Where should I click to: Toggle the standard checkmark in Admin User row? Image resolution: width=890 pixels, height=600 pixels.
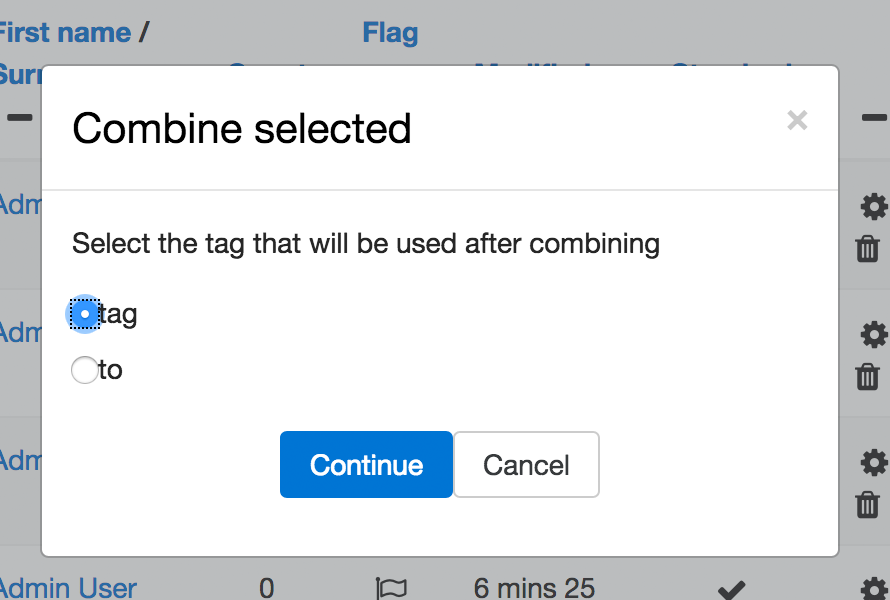(x=732, y=590)
